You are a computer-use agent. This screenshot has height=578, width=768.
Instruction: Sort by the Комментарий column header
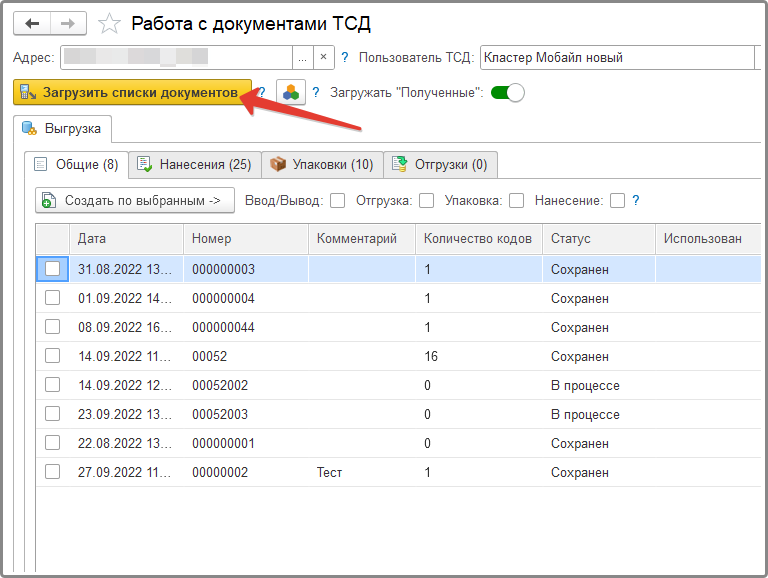[362, 239]
